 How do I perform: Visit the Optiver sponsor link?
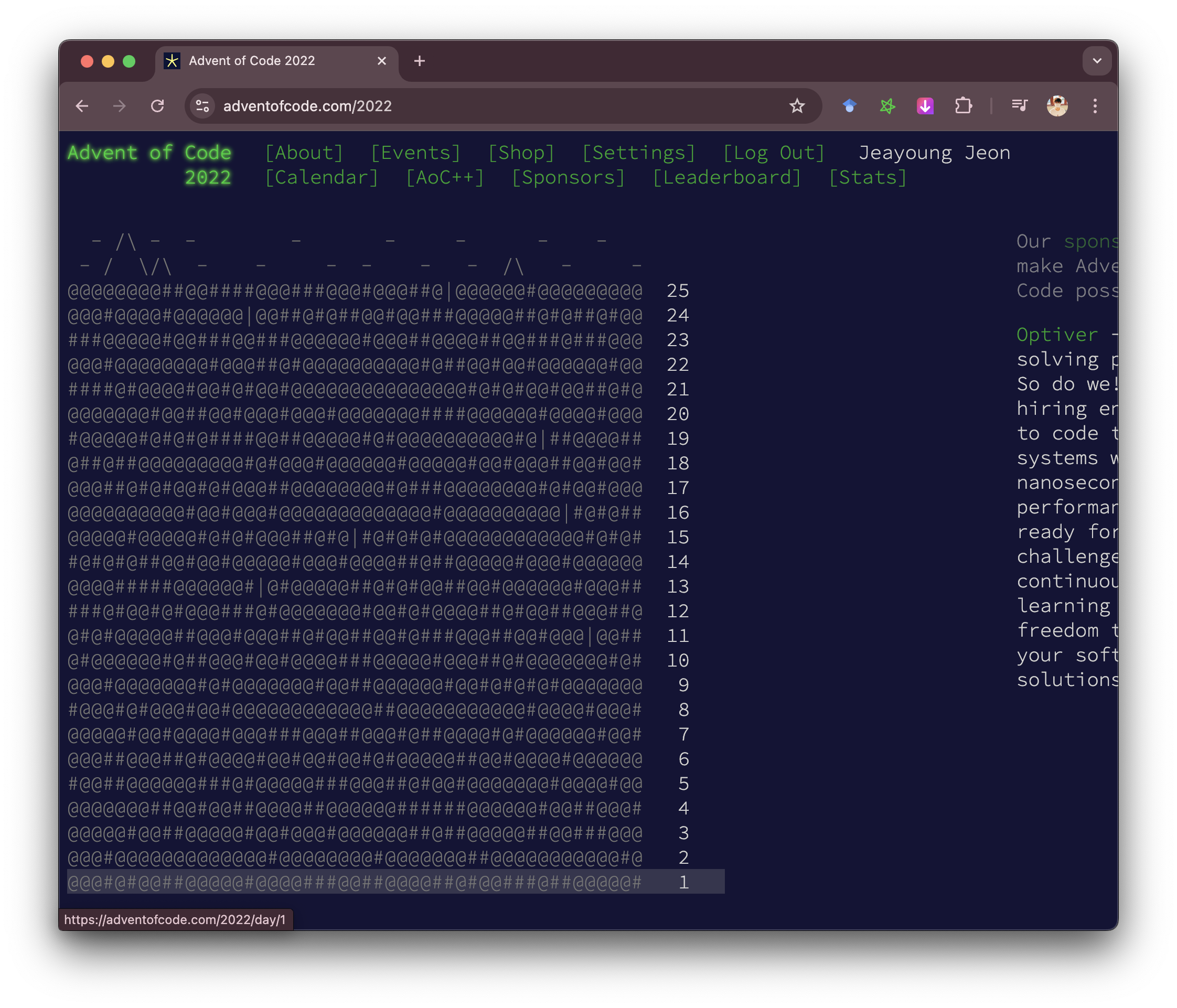point(1057,335)
